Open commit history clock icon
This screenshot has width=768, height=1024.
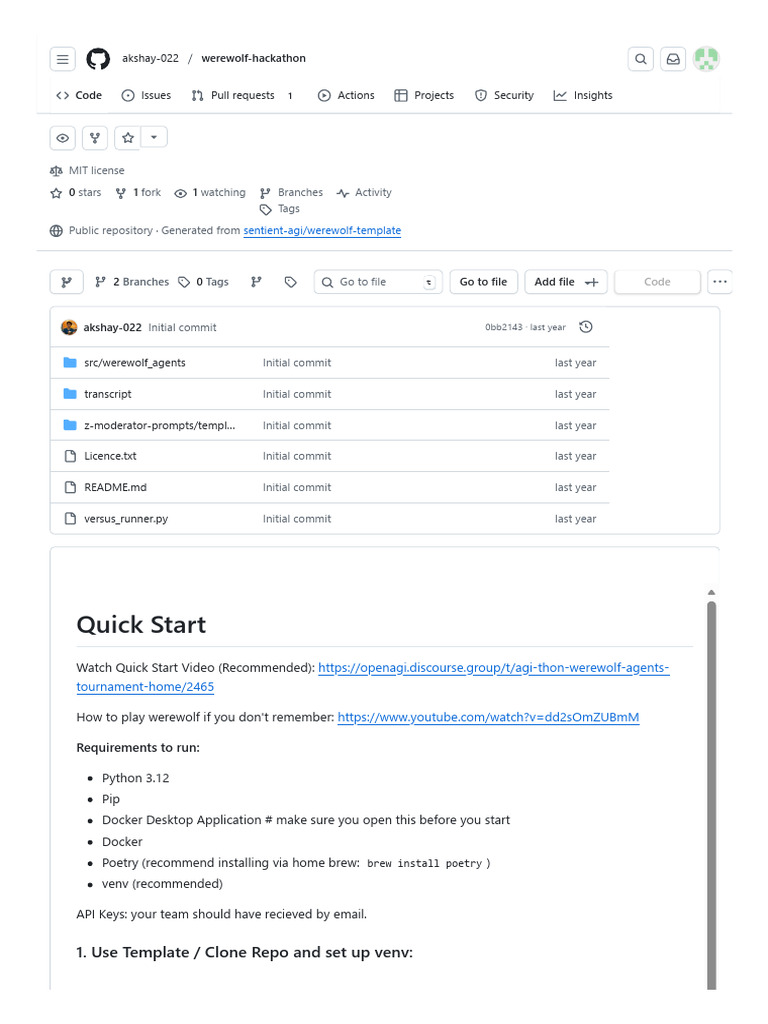coord(586,327)
